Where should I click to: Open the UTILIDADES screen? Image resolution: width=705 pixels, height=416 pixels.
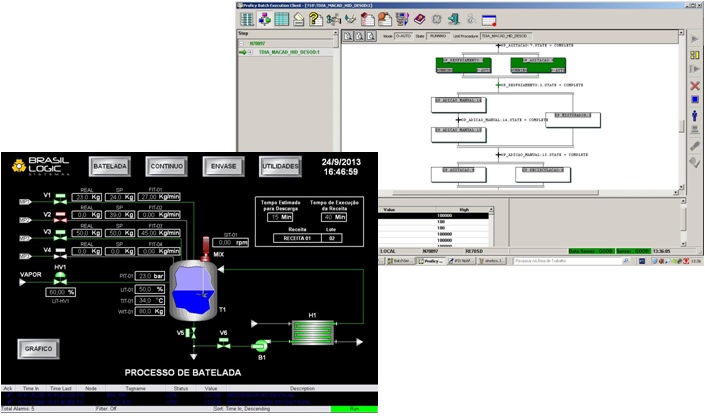(280, 165)
